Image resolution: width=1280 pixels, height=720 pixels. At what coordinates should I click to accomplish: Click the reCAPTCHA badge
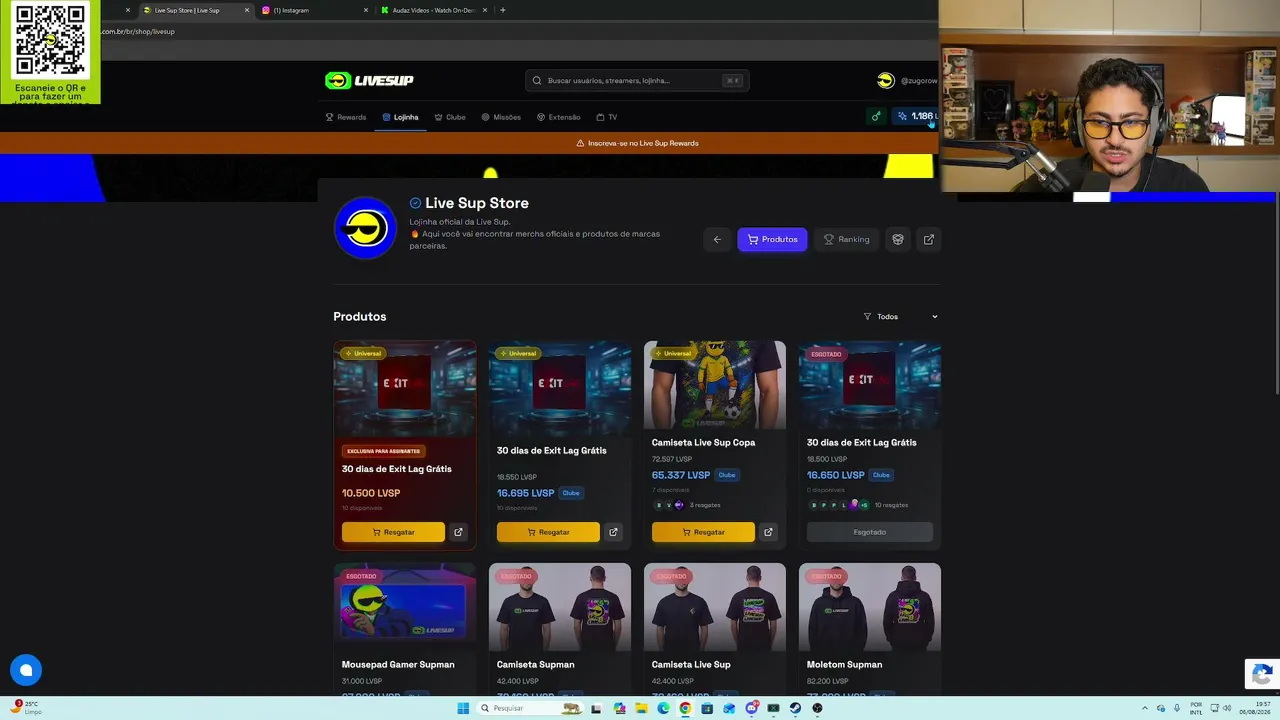(1261, 674)
